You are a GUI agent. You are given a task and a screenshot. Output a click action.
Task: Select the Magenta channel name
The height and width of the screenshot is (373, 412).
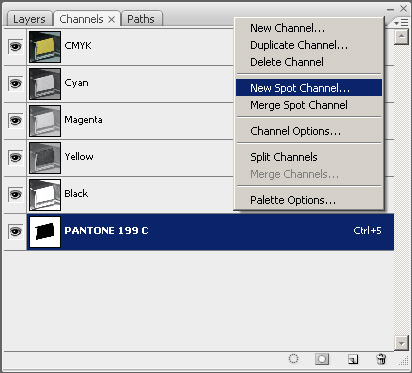click(83, 120)
